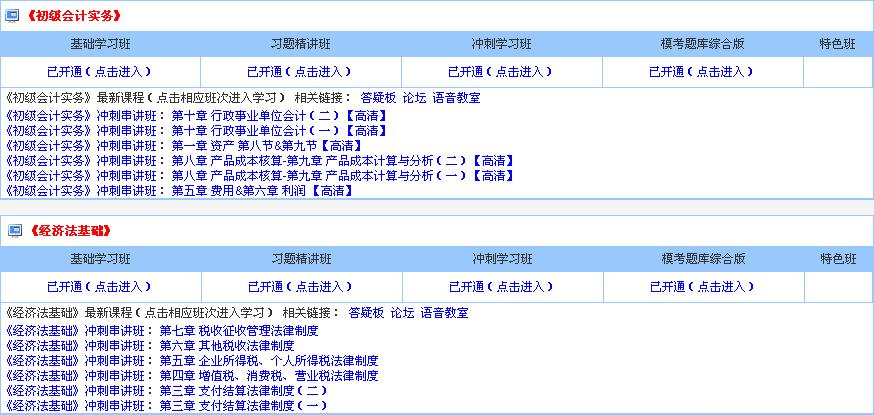
Task: Open 答疑板 link in 初级会计实务 section
Action: coord(378,99)
